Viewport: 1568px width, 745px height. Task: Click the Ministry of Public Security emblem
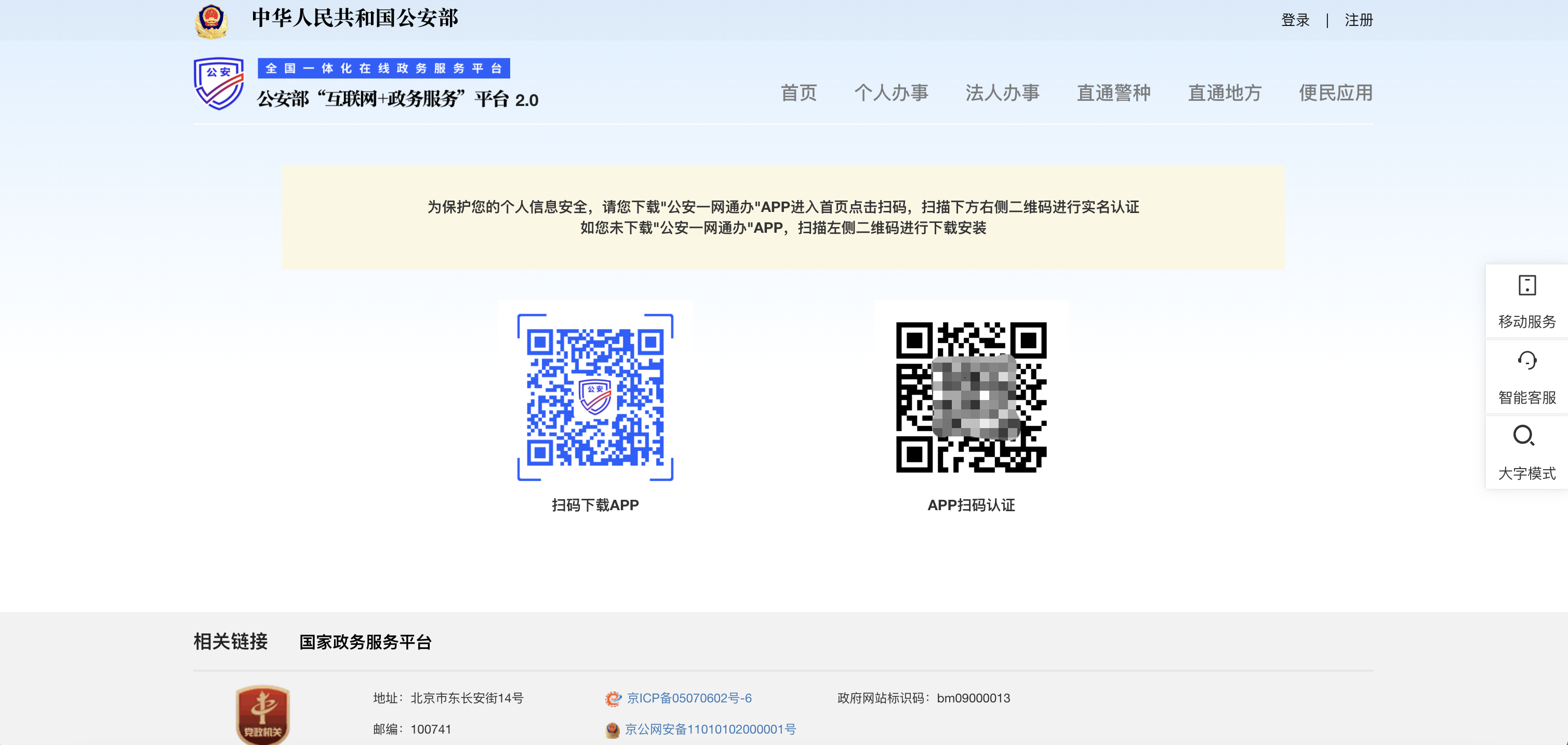click(211, 21)
